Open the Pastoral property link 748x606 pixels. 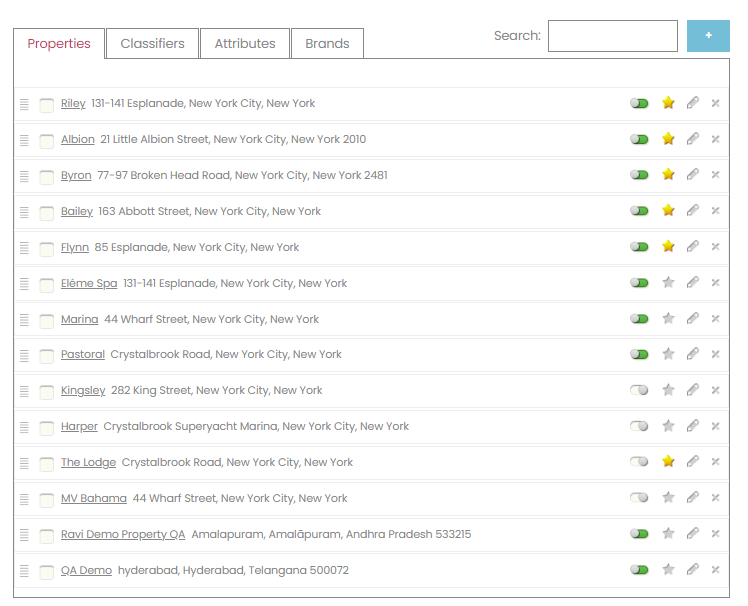[x=83, y=355]
